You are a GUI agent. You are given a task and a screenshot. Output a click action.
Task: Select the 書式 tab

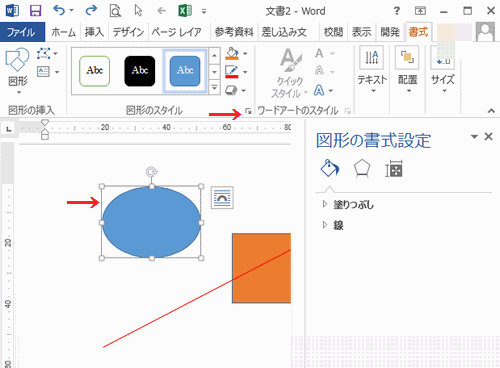(418, 32)
